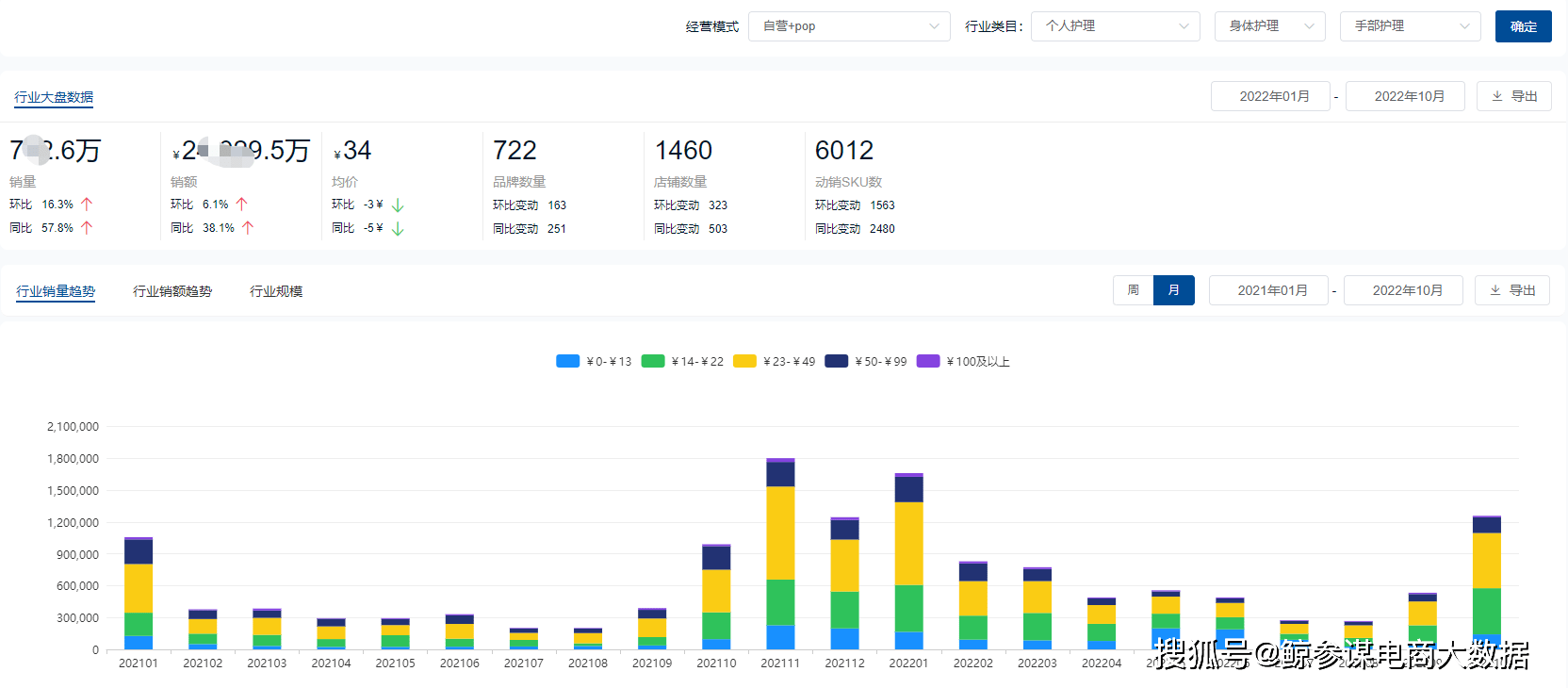
Task: Switch to the 行业规模 tab
Action: point(276,291)
